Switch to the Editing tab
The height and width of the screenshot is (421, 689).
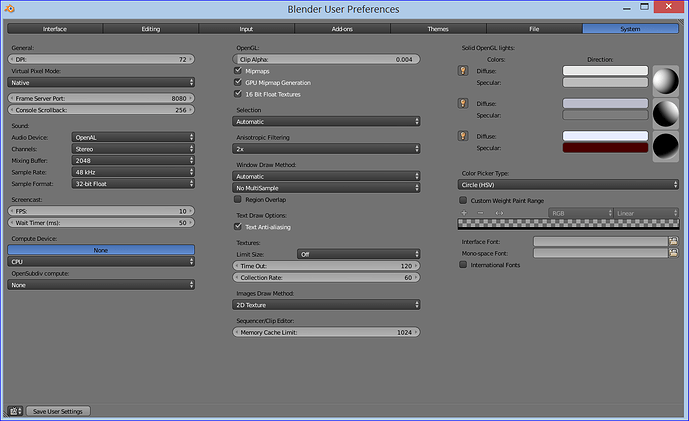[151, 29]
